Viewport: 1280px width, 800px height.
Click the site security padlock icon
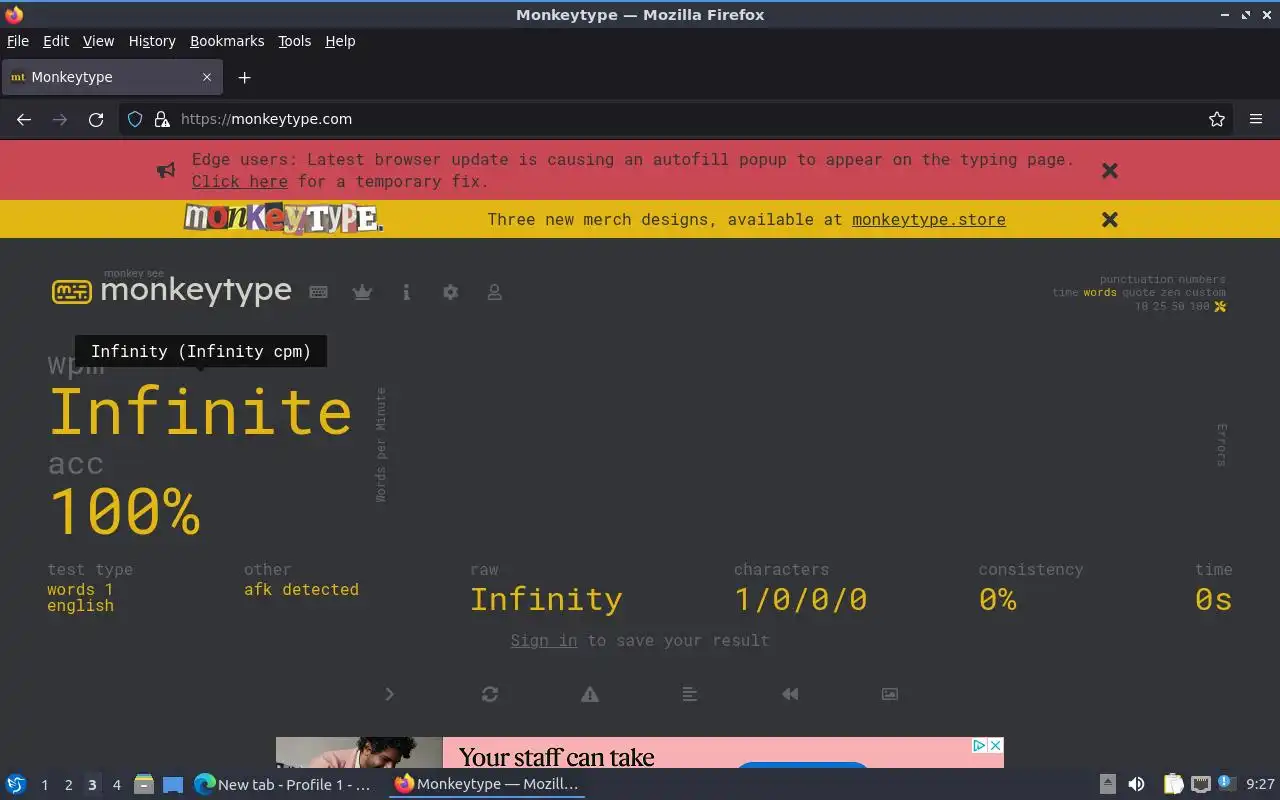[x=162, y=119]
